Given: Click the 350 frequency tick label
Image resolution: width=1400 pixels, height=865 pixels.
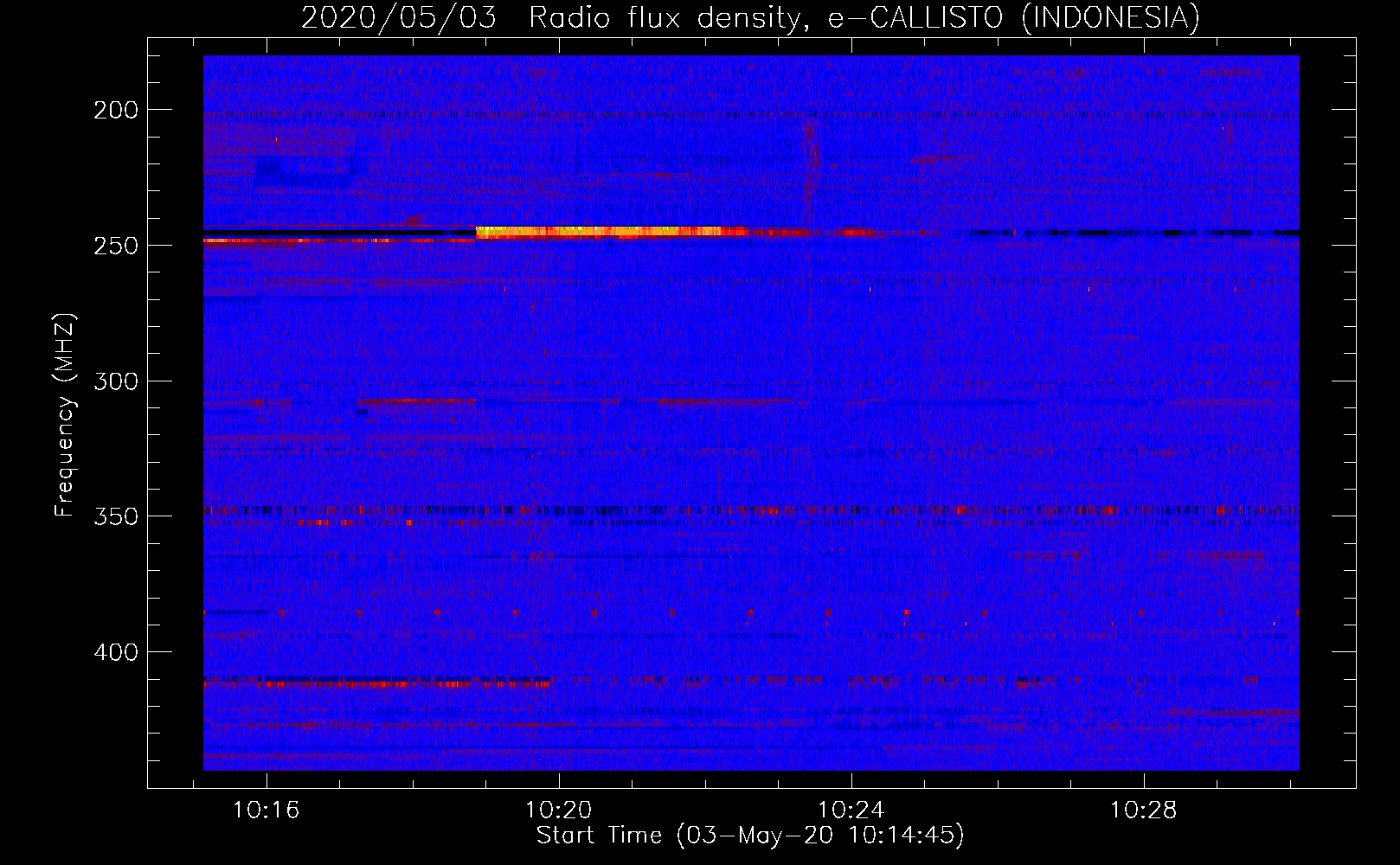Looking at the screenshot, I should [x=115, y=516].
